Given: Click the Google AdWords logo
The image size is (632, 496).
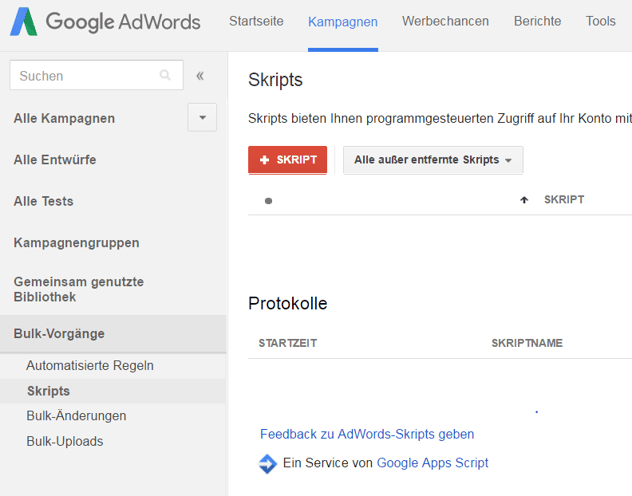Looking at the screenshot, I should [x=105, y=21].
